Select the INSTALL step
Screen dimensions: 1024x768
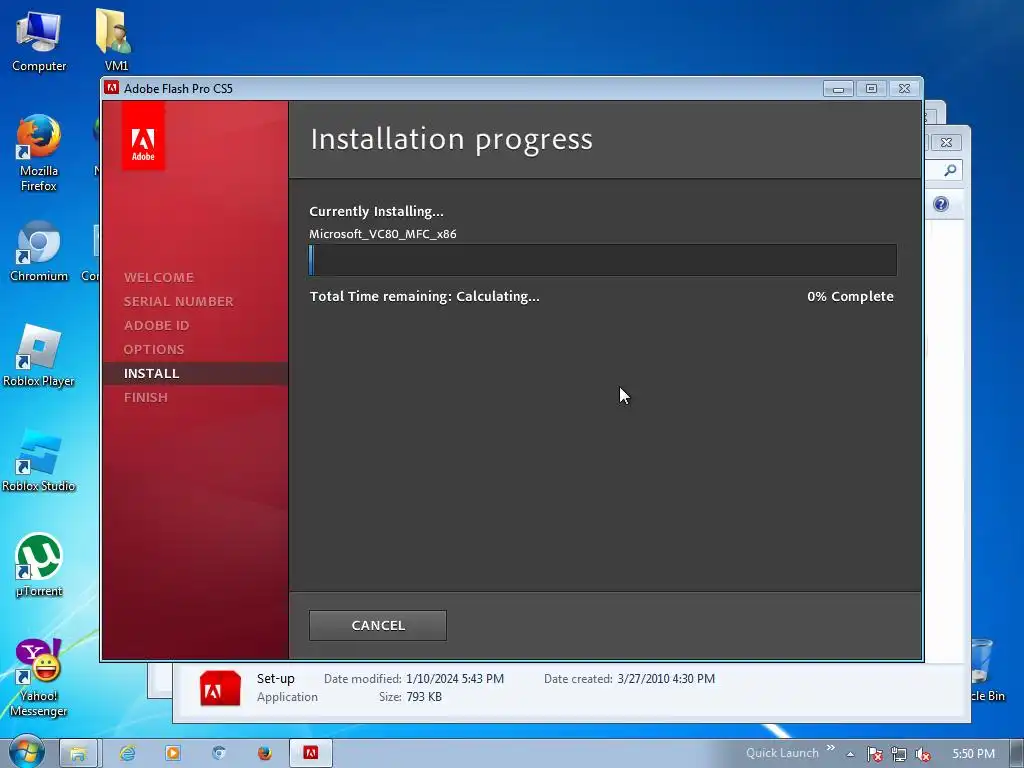tap(151, 374)
